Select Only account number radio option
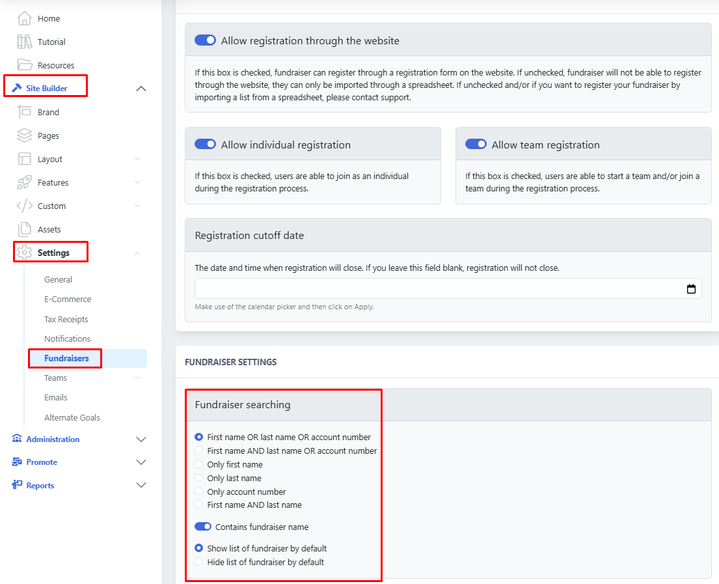The width and height of the screenshot is (719, 584). [x=199, y=492]
